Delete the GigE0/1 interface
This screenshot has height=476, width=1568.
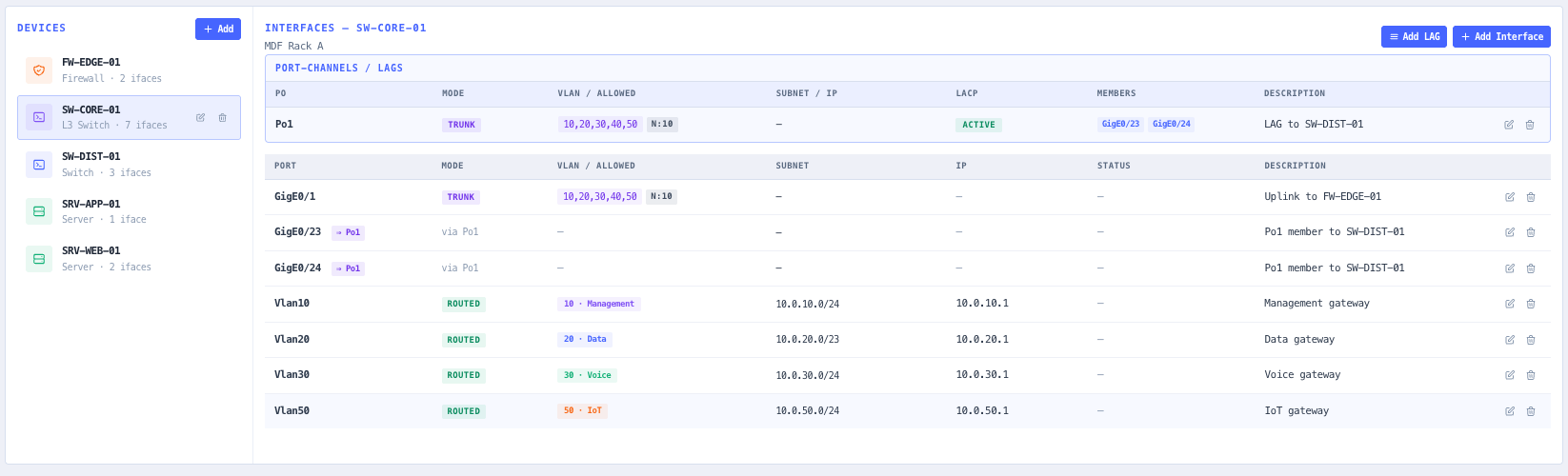point(1531,197)
